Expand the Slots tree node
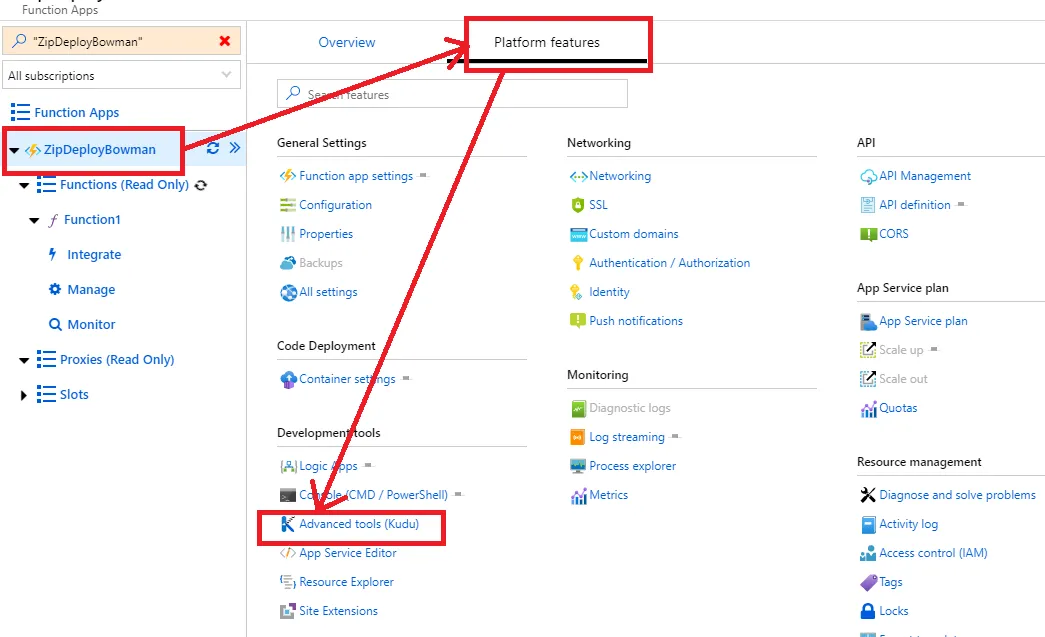 pos(24,395)
